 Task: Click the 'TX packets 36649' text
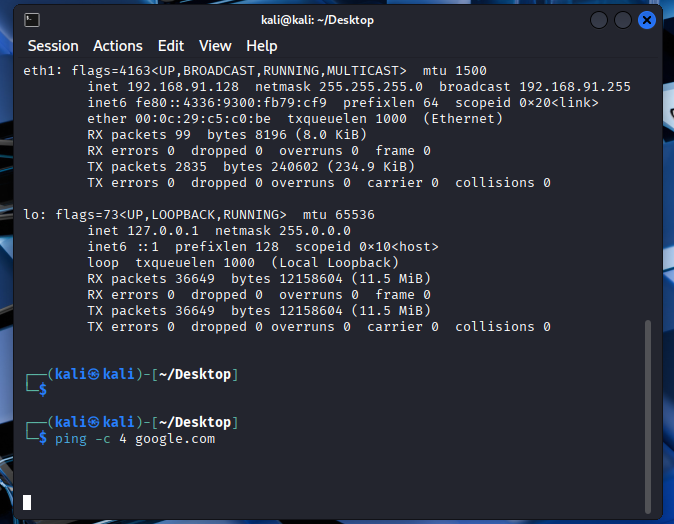click(151, 310)
